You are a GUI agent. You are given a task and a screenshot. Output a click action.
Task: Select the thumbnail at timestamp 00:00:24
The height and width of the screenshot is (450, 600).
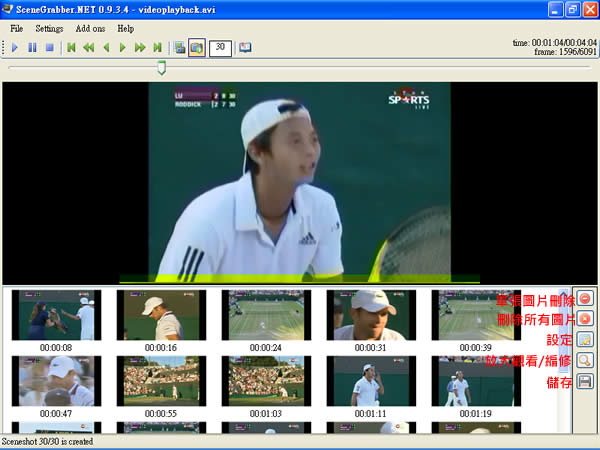point(266,315)
